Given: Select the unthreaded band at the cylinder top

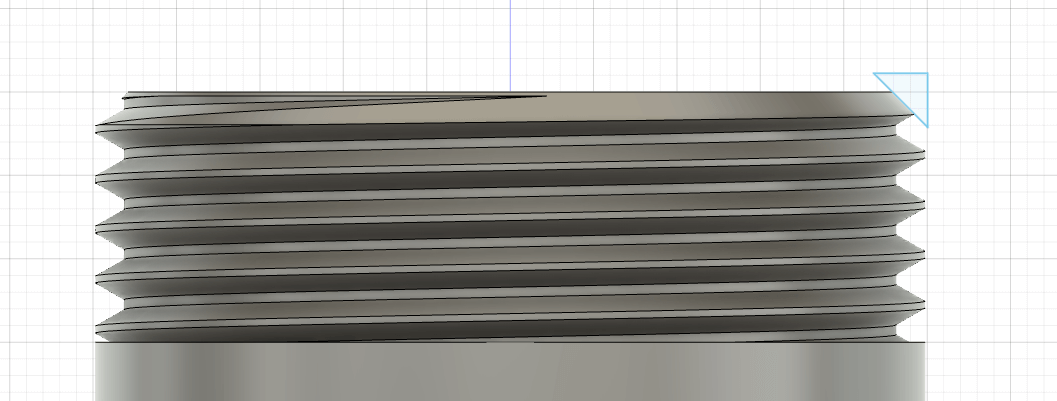Looking at the screenshot, I should coord(674,106).
